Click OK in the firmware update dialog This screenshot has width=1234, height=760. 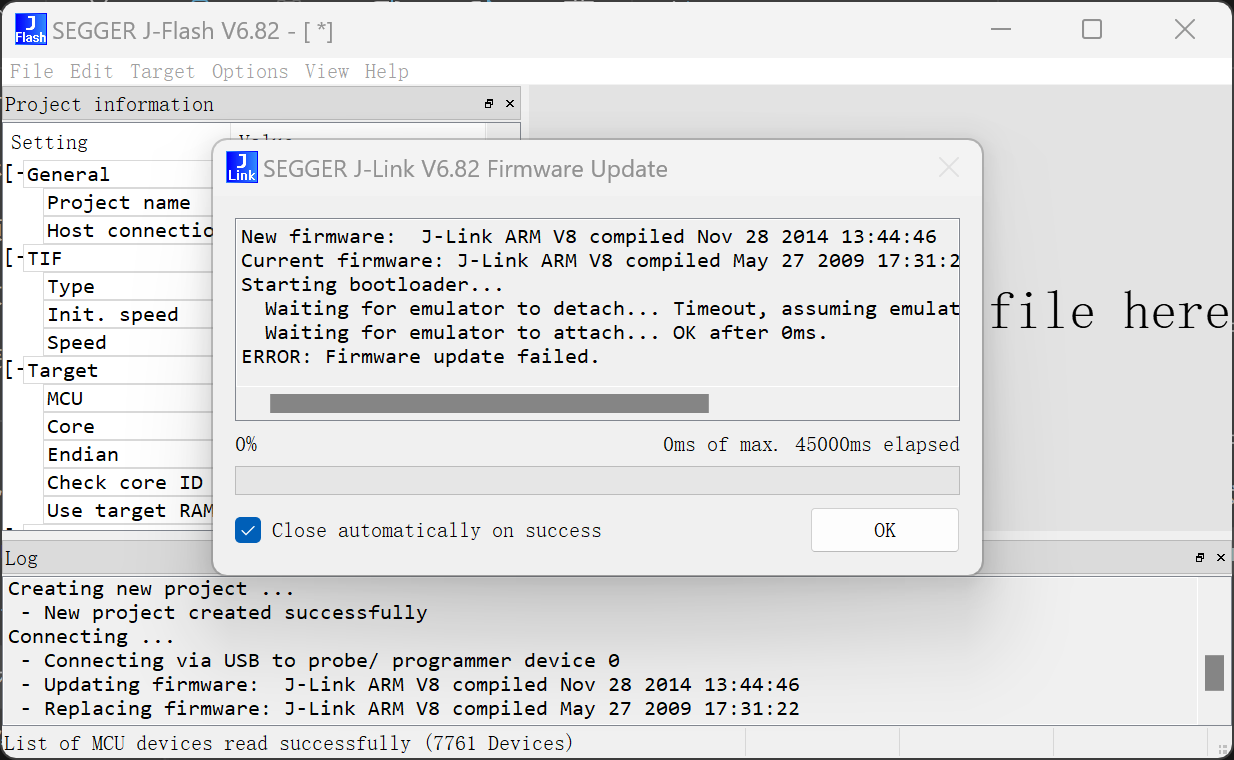[885, 530]
